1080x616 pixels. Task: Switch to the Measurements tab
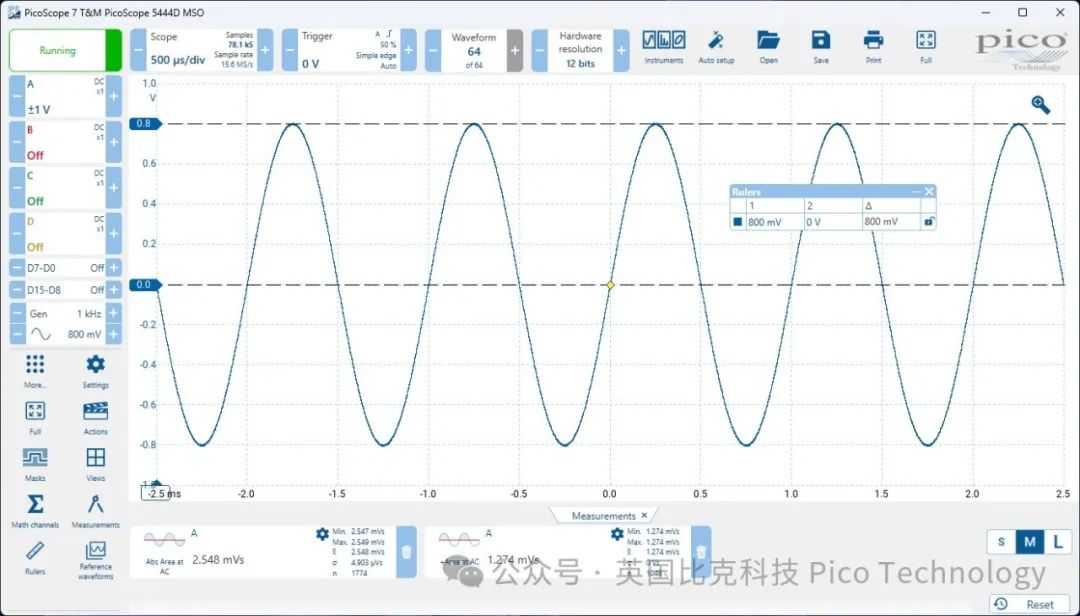coord(603,516)
